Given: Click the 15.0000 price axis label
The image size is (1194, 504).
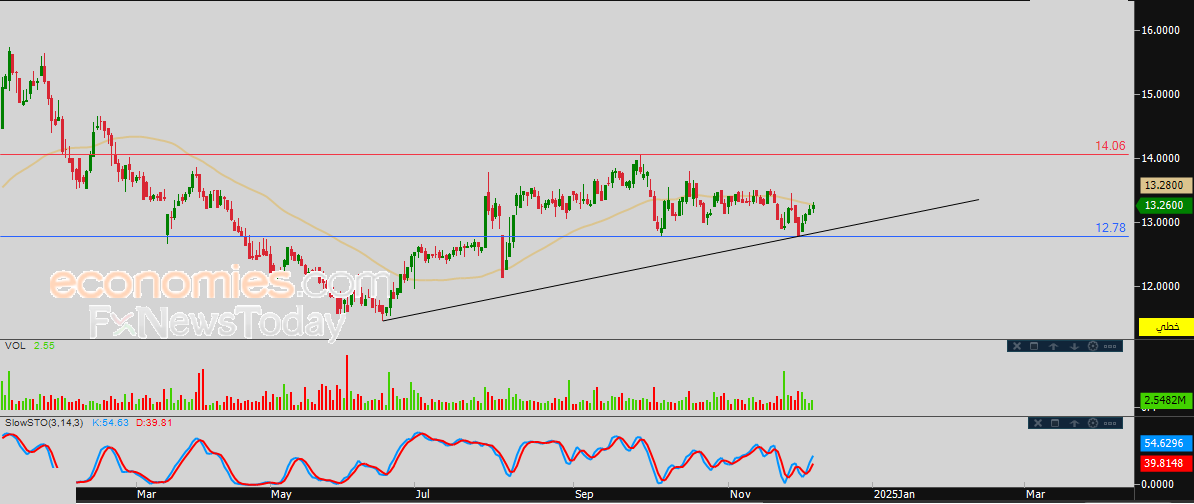Looking at the screenshot, I should click(1160, 94).
